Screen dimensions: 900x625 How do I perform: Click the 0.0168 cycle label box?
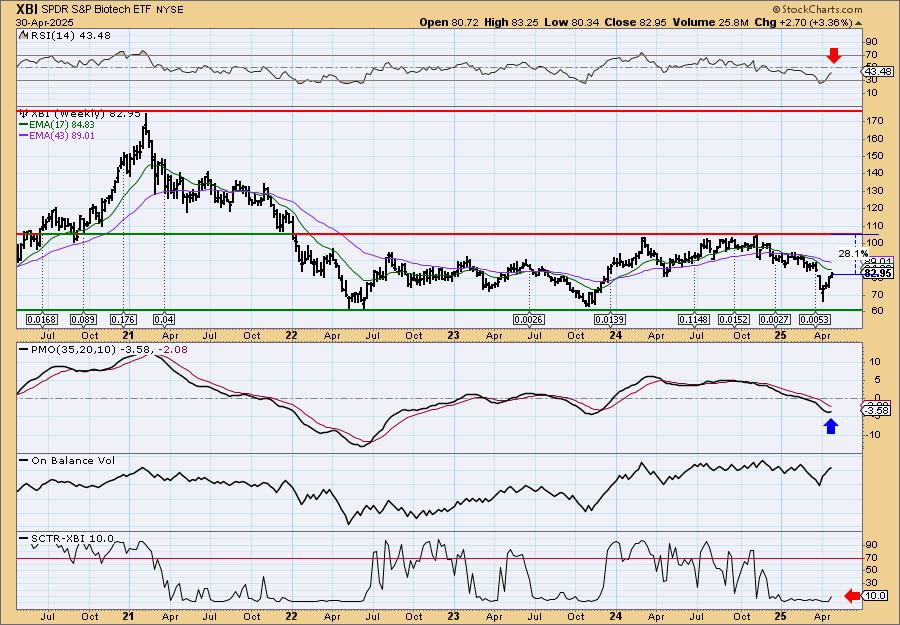click(x=42, y=320)
